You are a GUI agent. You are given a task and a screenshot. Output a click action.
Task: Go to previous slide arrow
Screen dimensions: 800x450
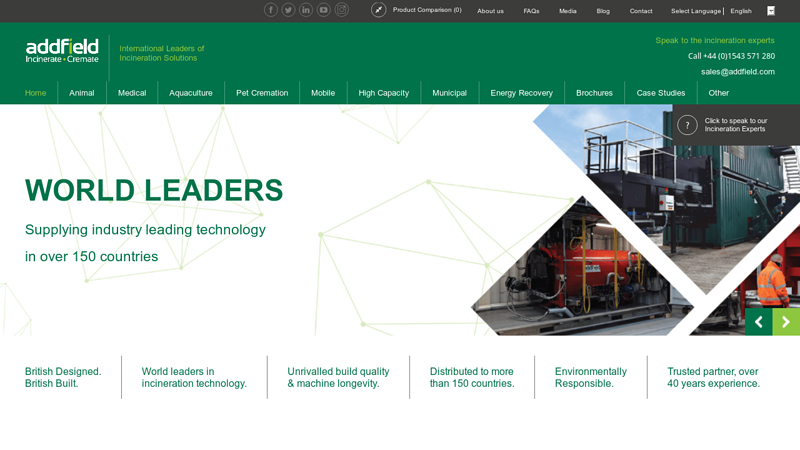pos(759,322)
